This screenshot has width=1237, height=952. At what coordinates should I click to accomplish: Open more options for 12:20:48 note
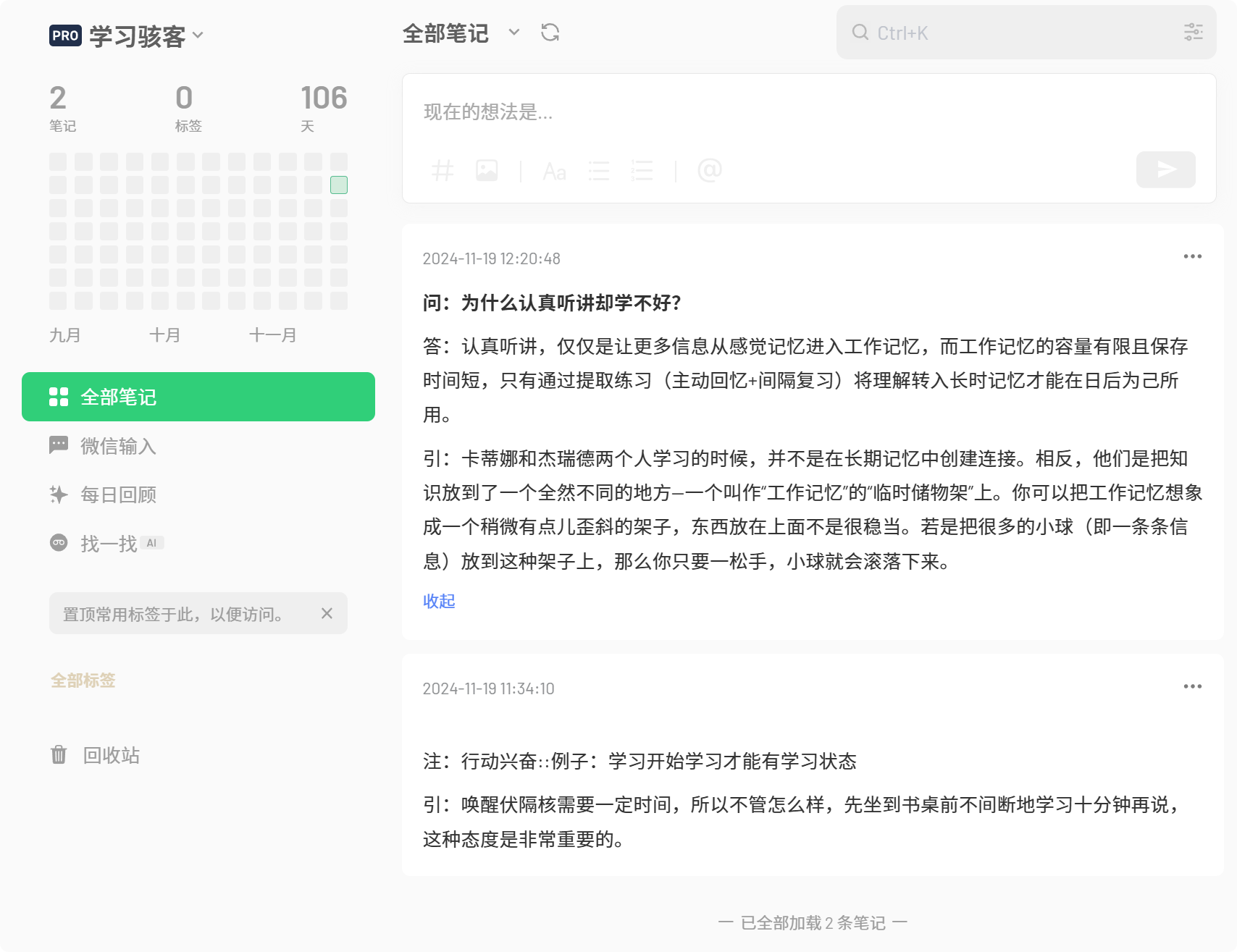coord(1192,256)
